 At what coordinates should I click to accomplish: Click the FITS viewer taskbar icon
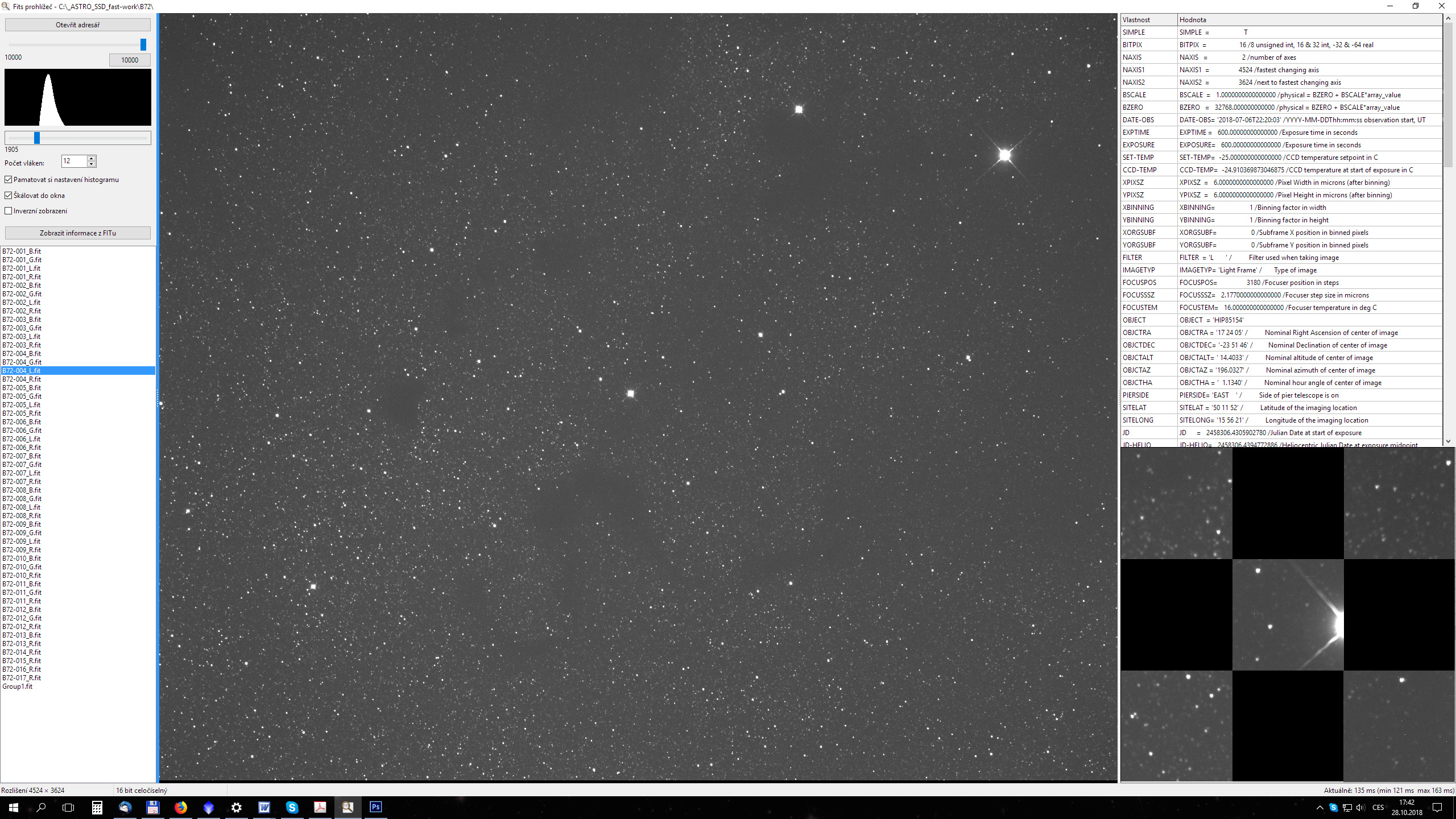(348, 807)
